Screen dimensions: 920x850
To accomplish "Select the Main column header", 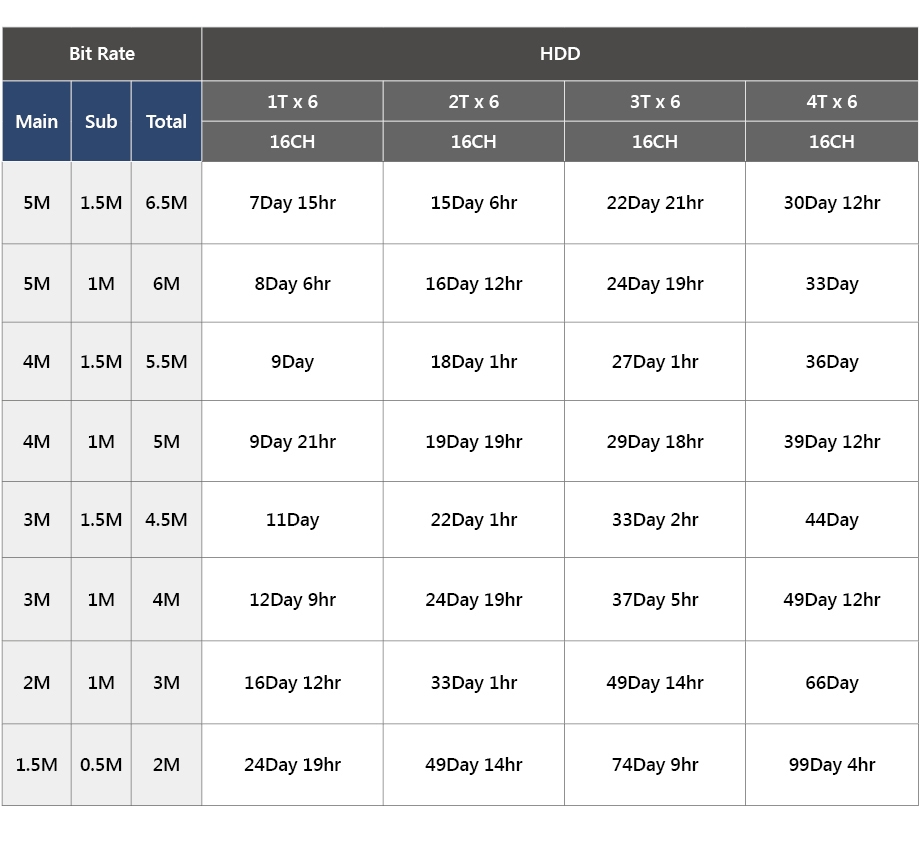I will [36, 121].
